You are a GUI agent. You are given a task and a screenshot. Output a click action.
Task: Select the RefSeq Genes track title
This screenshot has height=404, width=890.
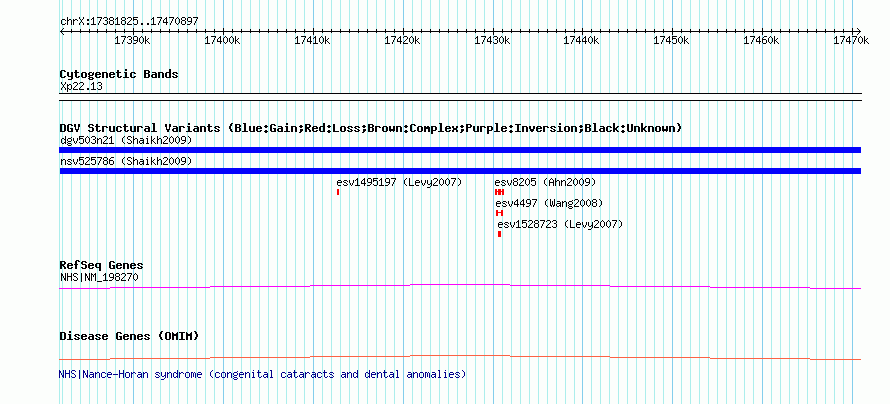101,266
